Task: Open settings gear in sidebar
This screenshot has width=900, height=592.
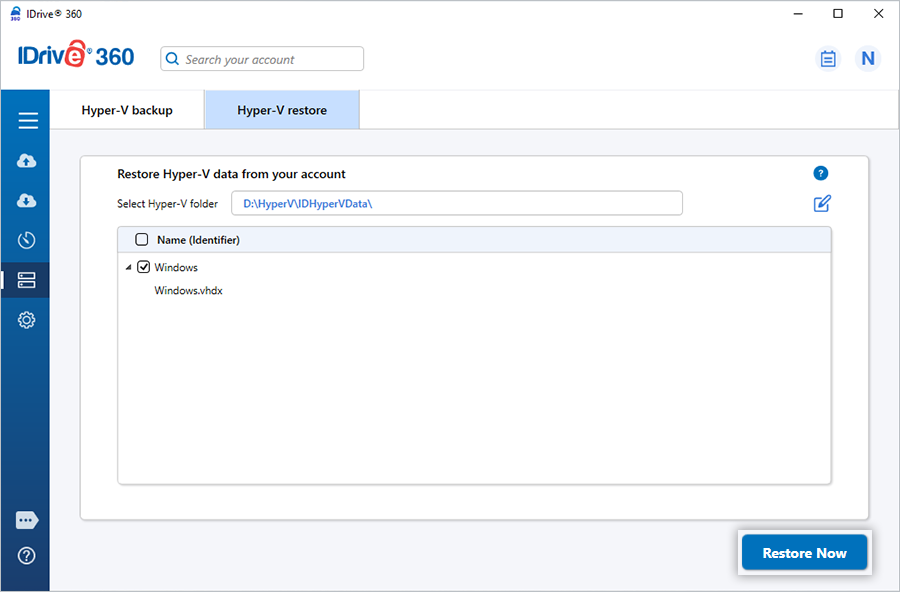Action: coord(27,320)
